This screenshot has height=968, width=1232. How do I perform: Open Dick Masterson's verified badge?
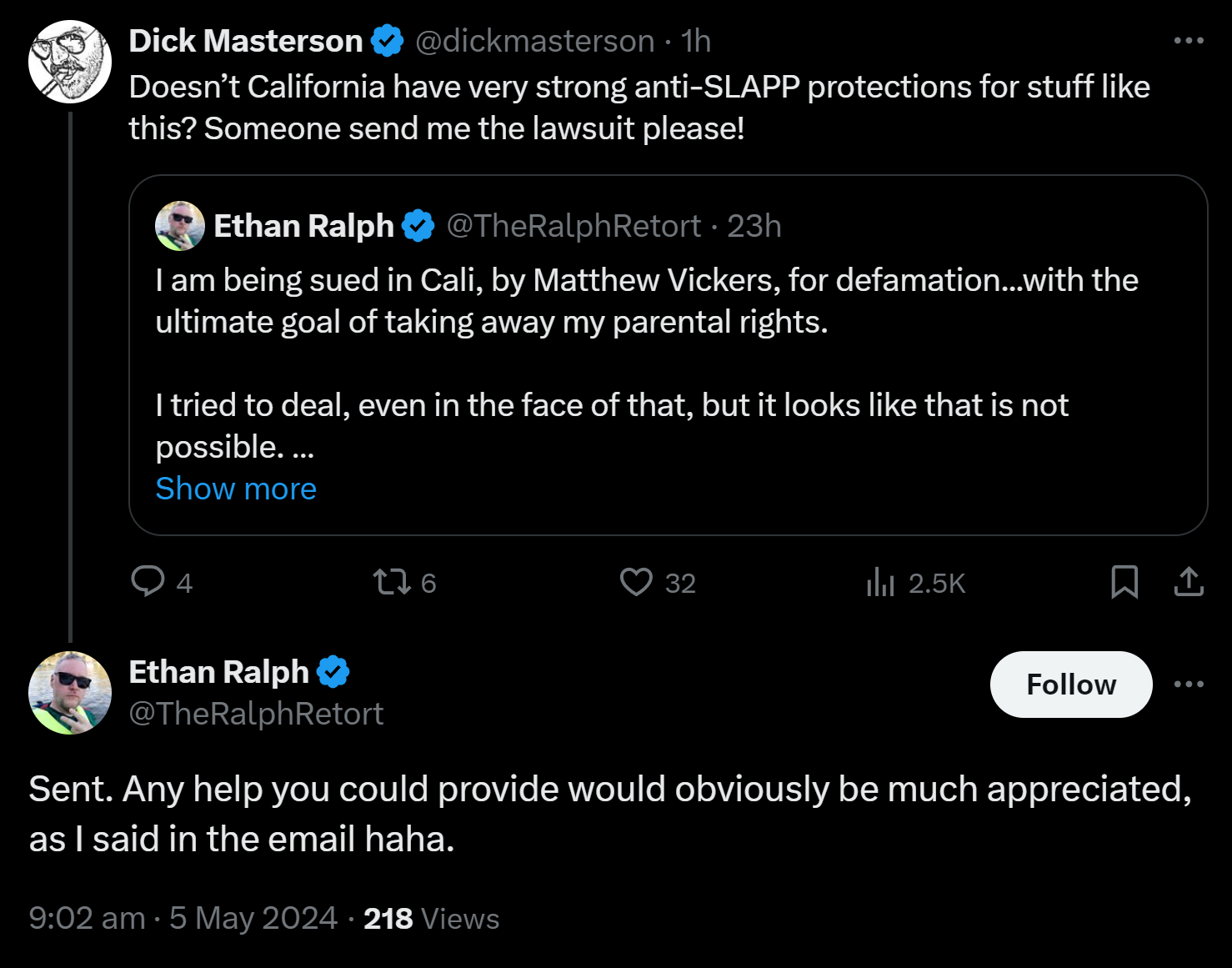pos(387,41)
